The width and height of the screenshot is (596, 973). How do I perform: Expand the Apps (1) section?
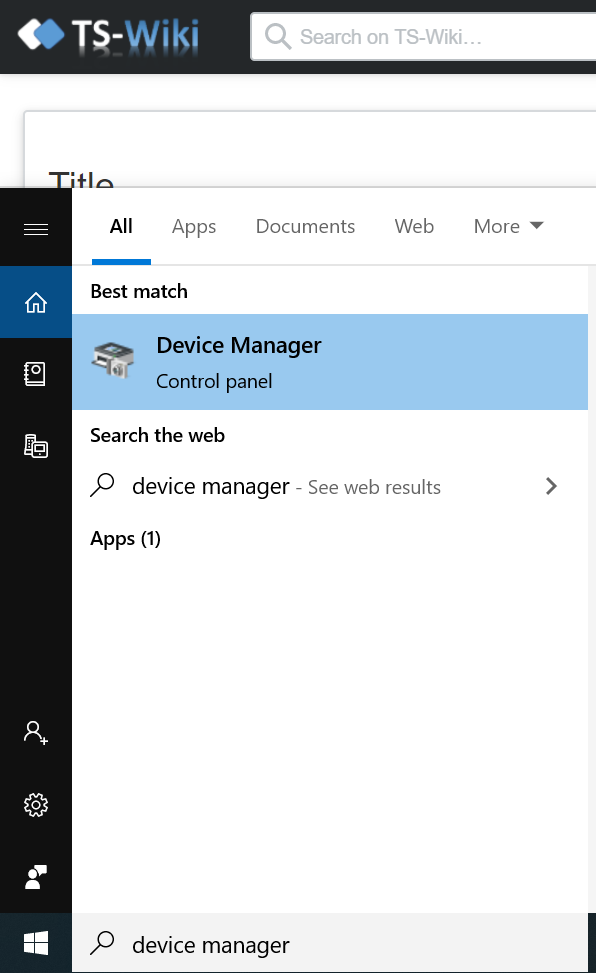[125, 538]
